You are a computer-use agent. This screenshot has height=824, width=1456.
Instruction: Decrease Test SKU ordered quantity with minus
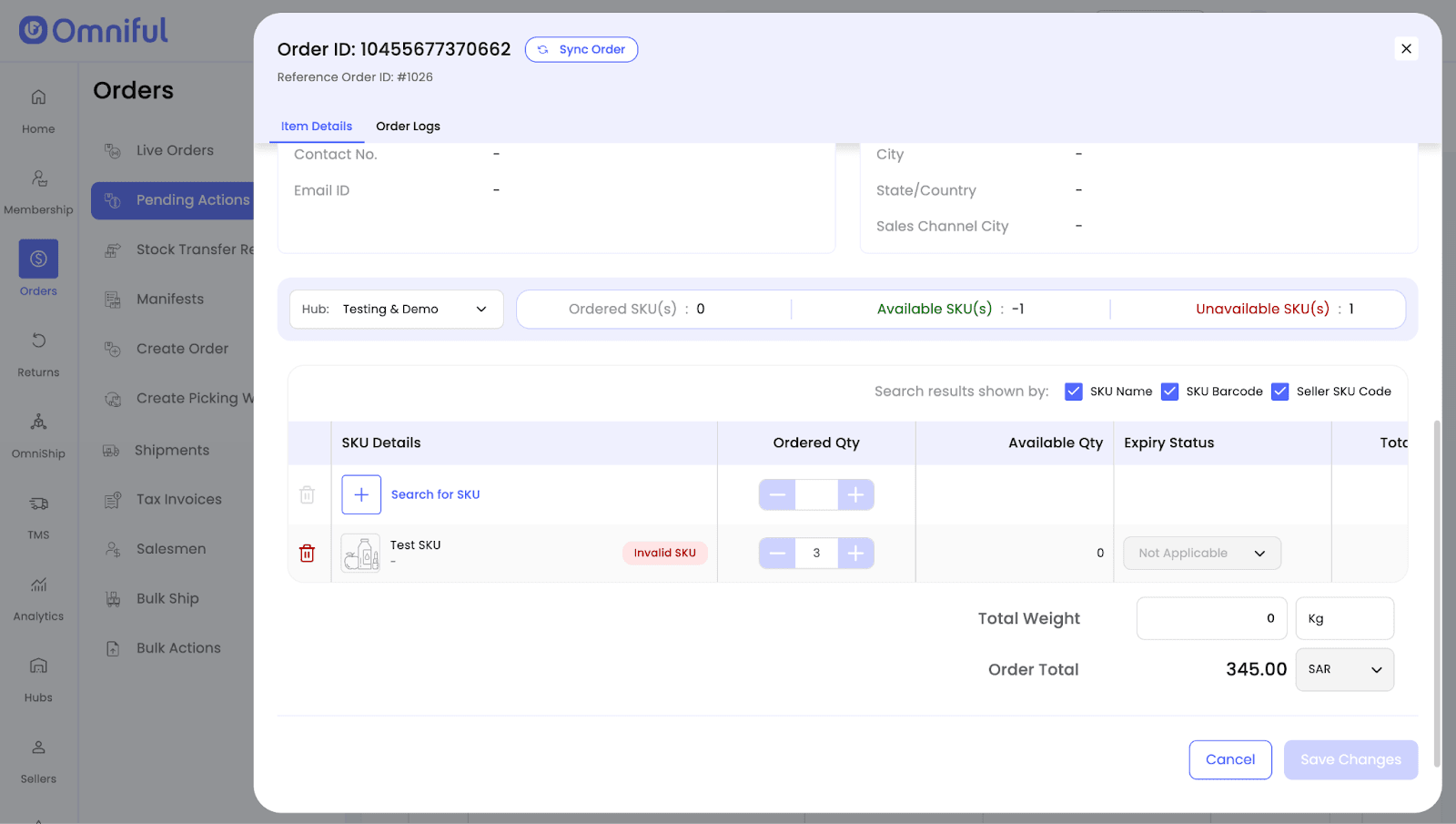(777, 553)
